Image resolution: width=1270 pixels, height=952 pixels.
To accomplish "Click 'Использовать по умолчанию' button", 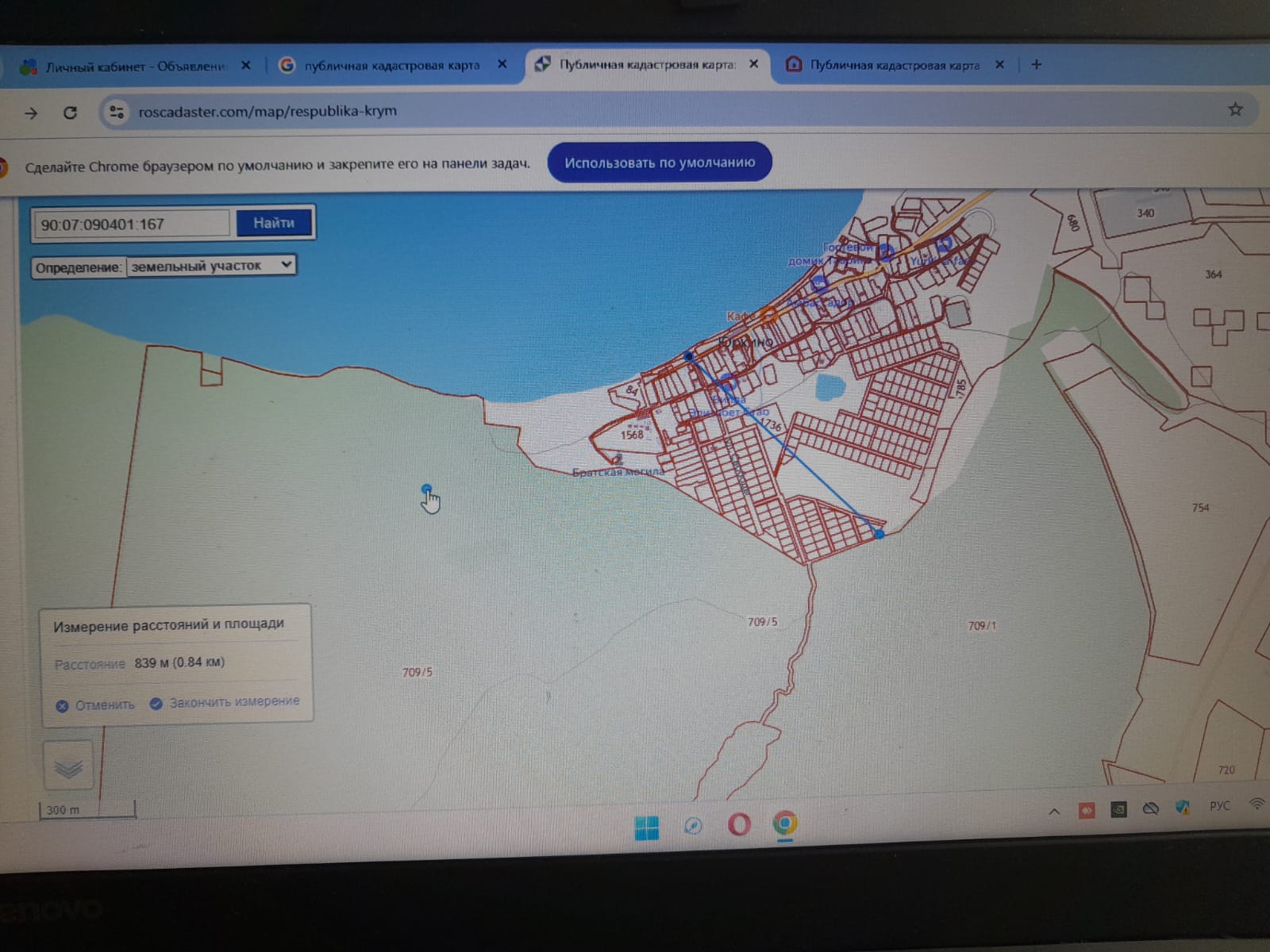I will pyautogui.click(x=659, y=163).
